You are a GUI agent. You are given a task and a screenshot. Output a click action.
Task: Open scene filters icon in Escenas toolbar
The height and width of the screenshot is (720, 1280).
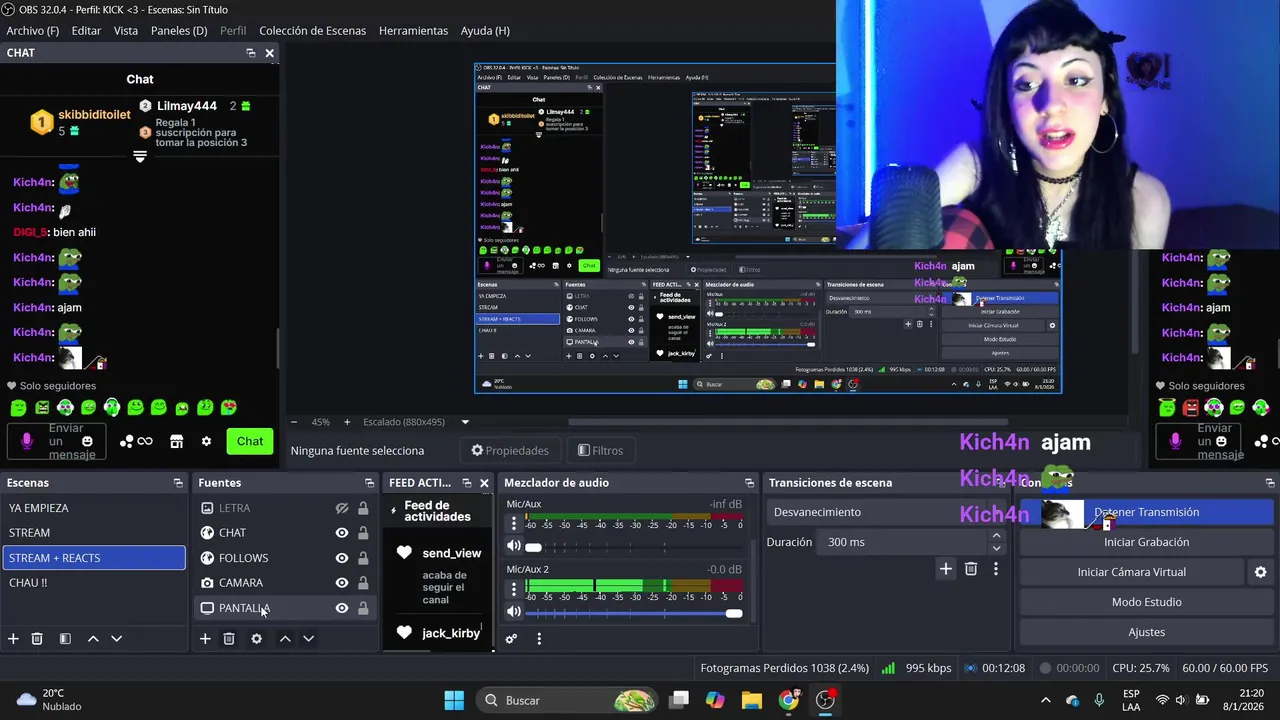coord(65,638)
